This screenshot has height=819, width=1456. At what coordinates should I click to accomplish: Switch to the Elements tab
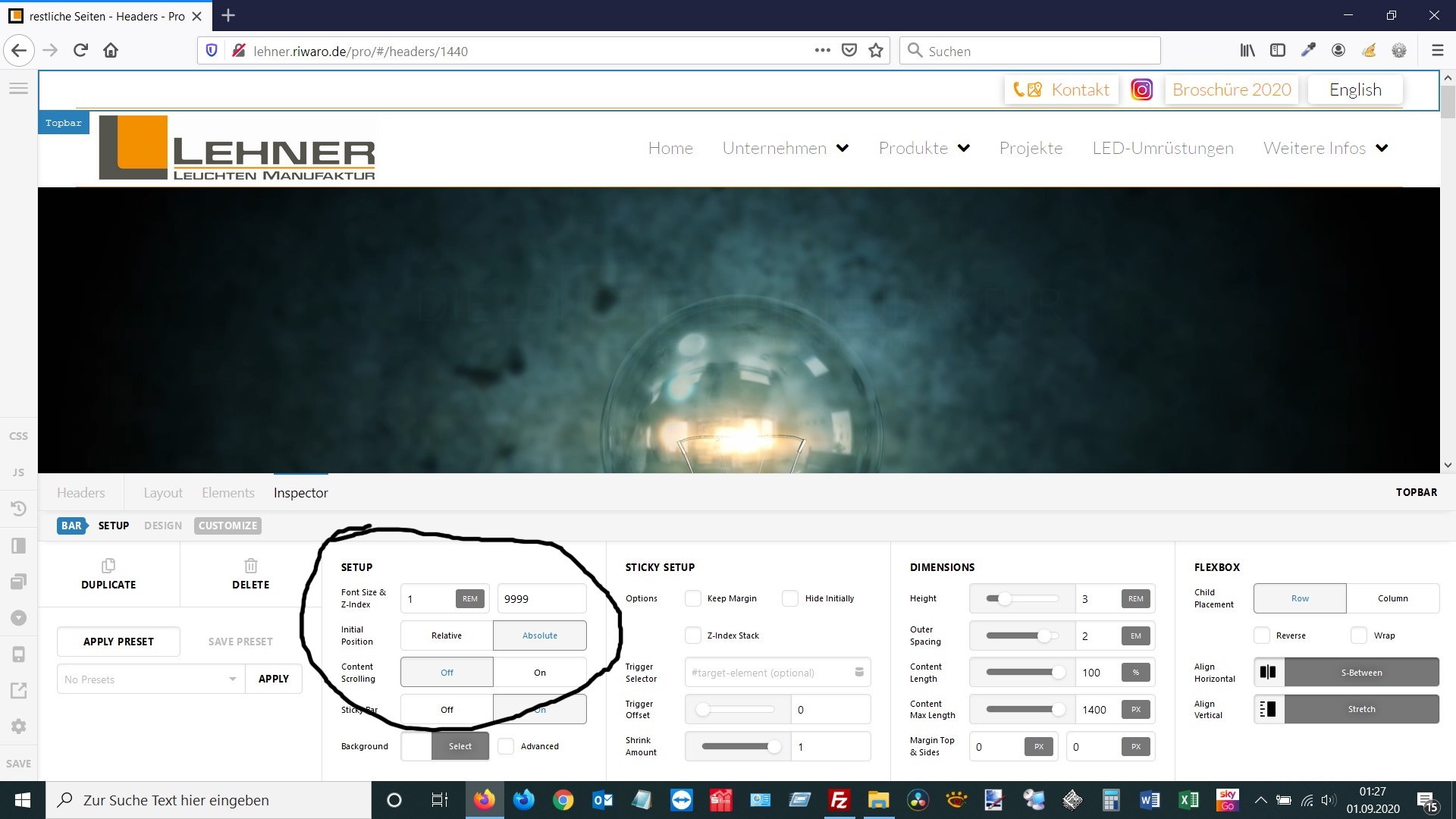pos(228,493)
